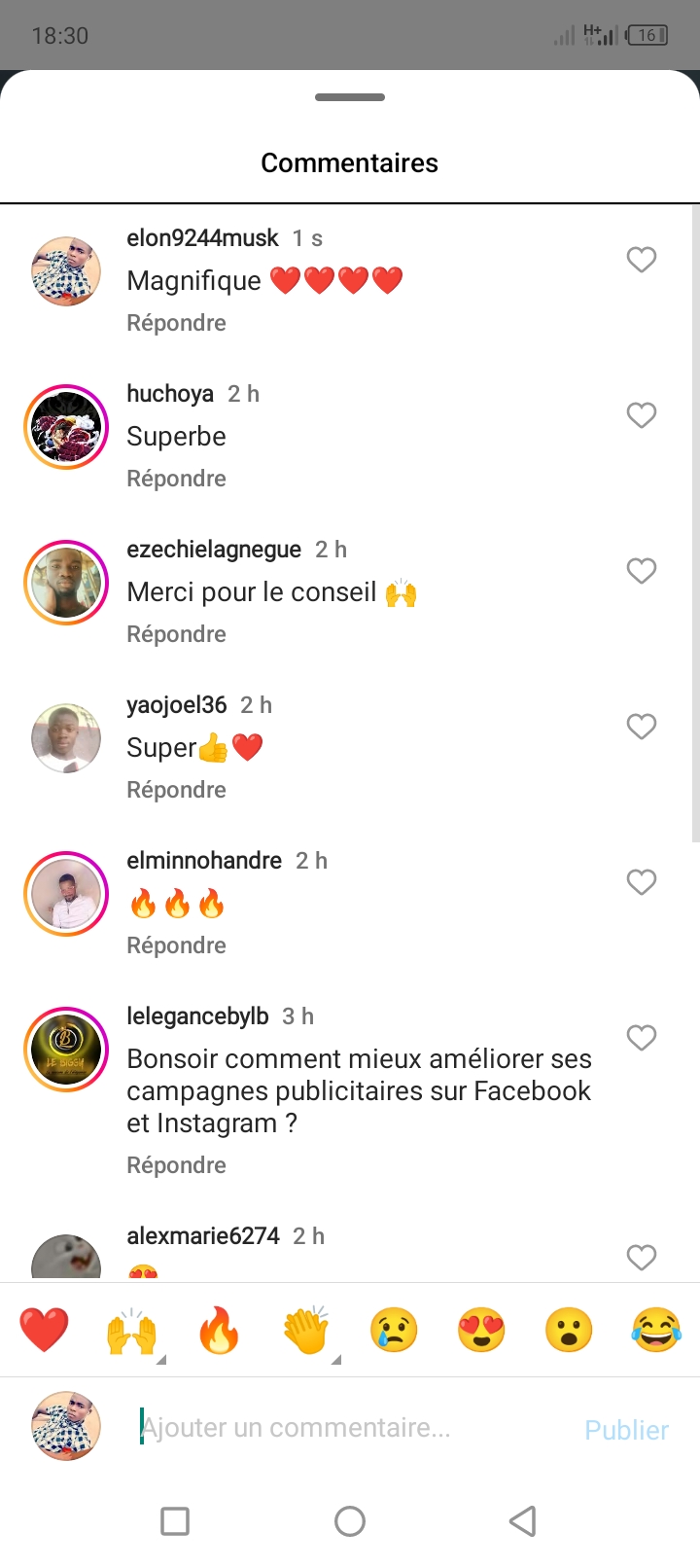Tap heart next to huchoya's comment
Image resolution: width=700 pixels, height=1568 pixels.
(x=641, y=415)
